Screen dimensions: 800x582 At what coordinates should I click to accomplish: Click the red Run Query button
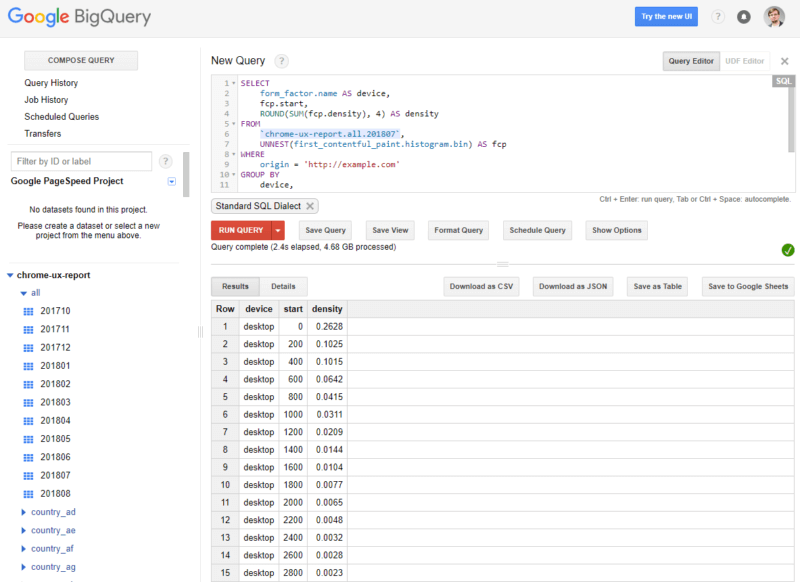[241, 231]
